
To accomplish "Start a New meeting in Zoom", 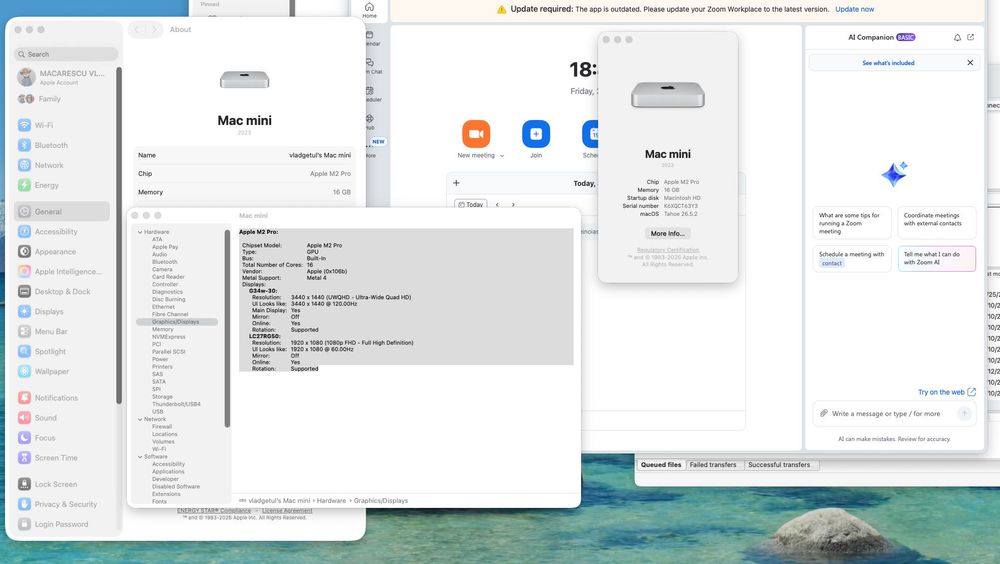I will pyautogui.click(x=476, y=134).
